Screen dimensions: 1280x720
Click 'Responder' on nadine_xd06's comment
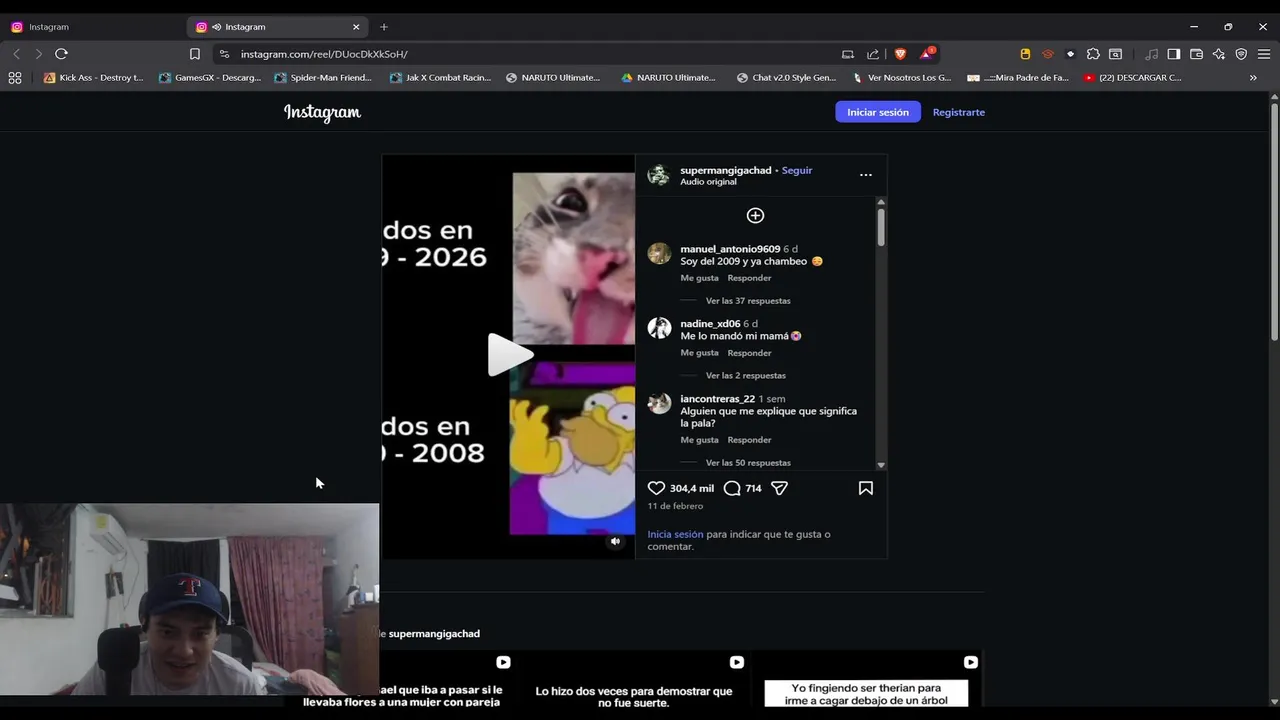749,353
